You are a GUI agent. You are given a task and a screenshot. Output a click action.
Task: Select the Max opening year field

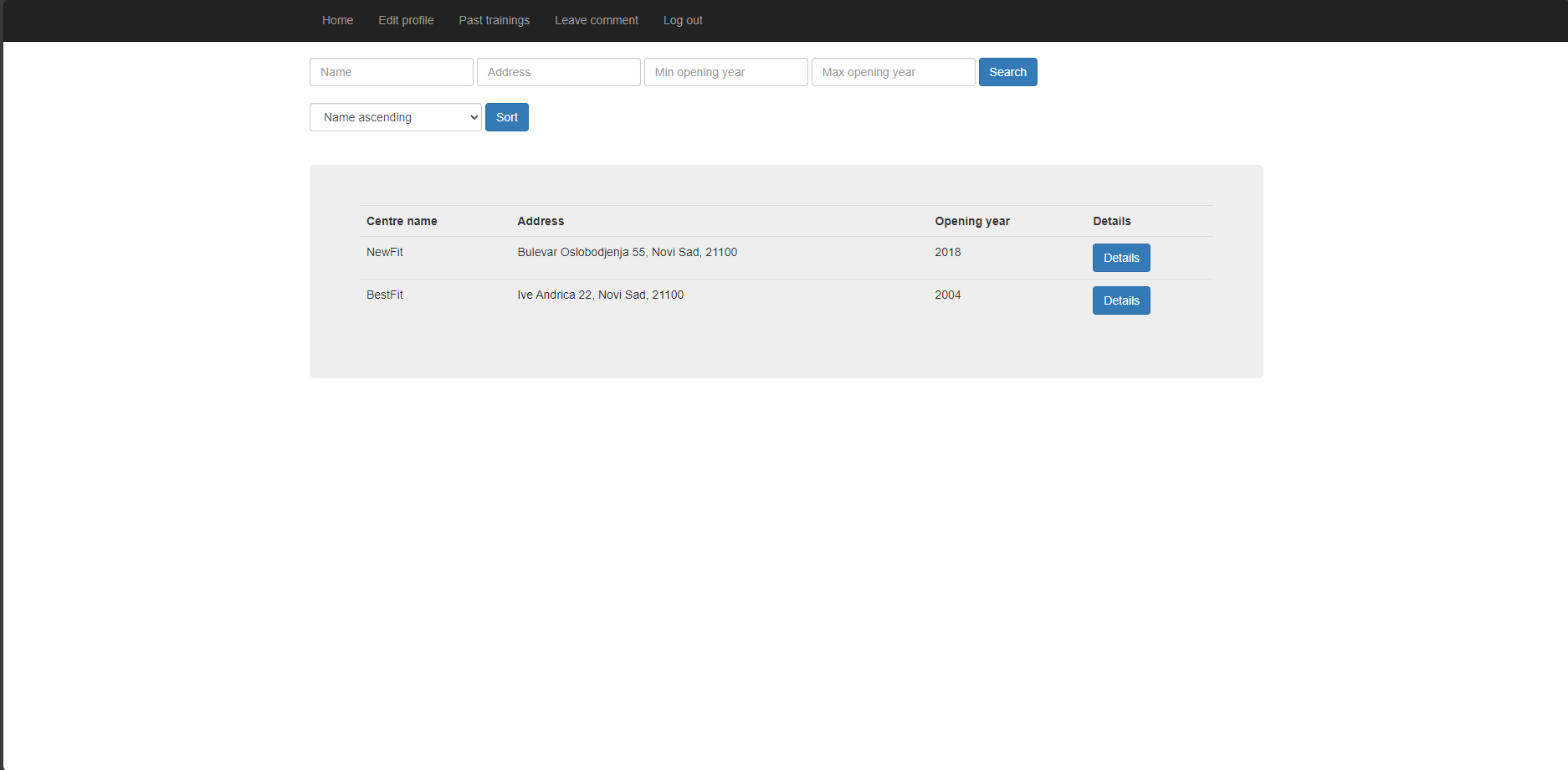[893, 72]
